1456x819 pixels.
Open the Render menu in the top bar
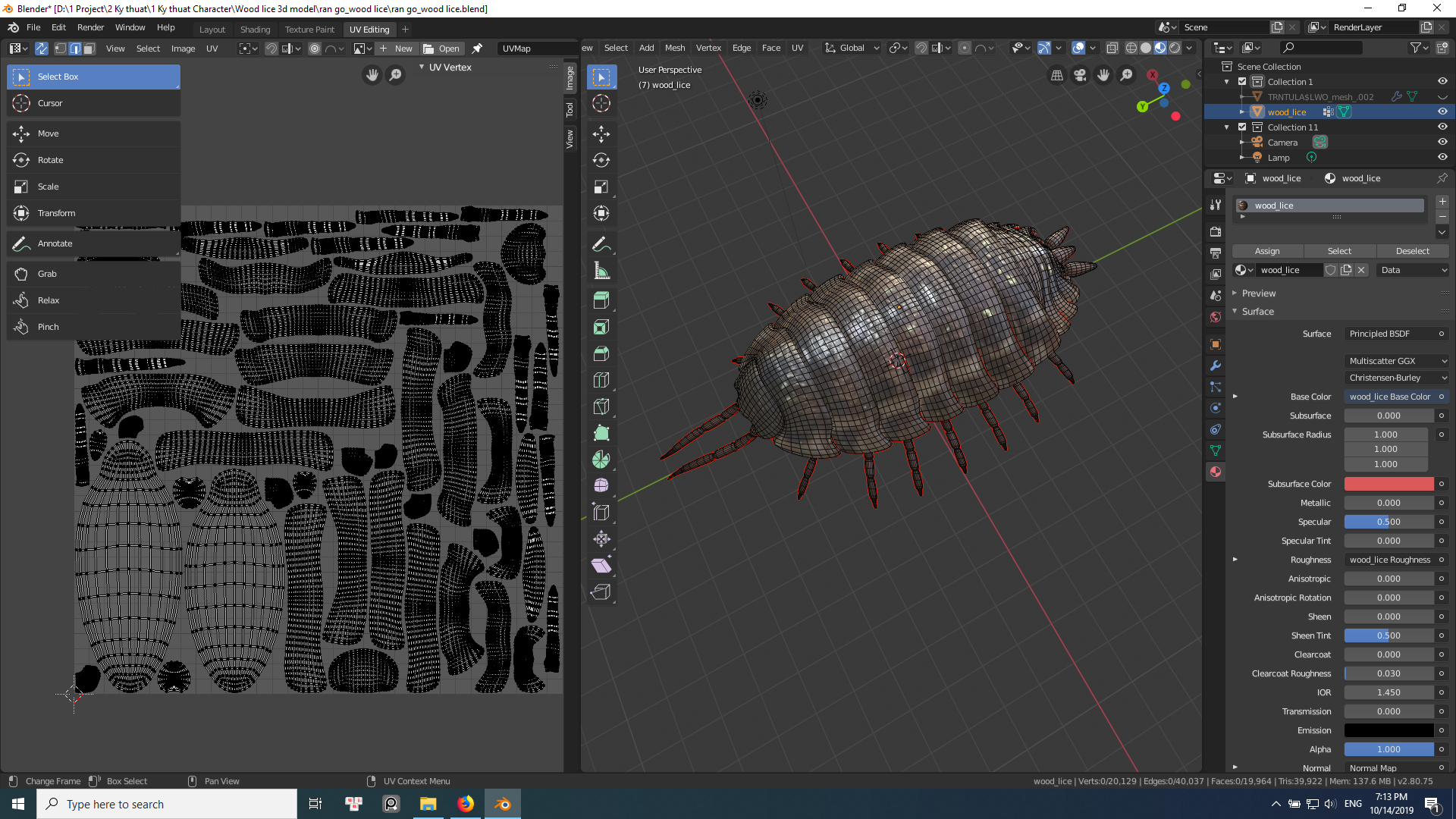[91, 27]
